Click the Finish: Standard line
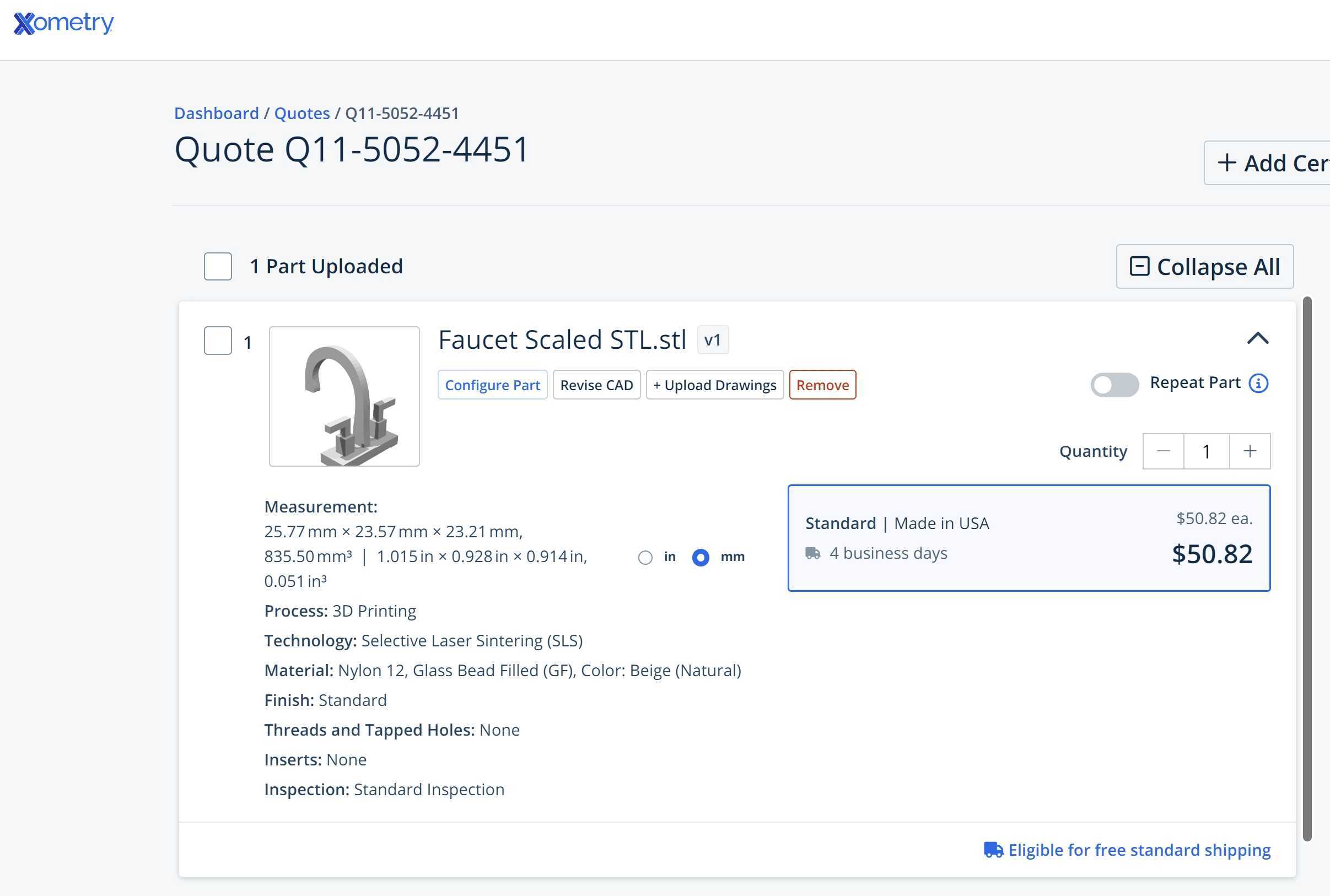This screenshot has height=896, width=1330. 325,700
